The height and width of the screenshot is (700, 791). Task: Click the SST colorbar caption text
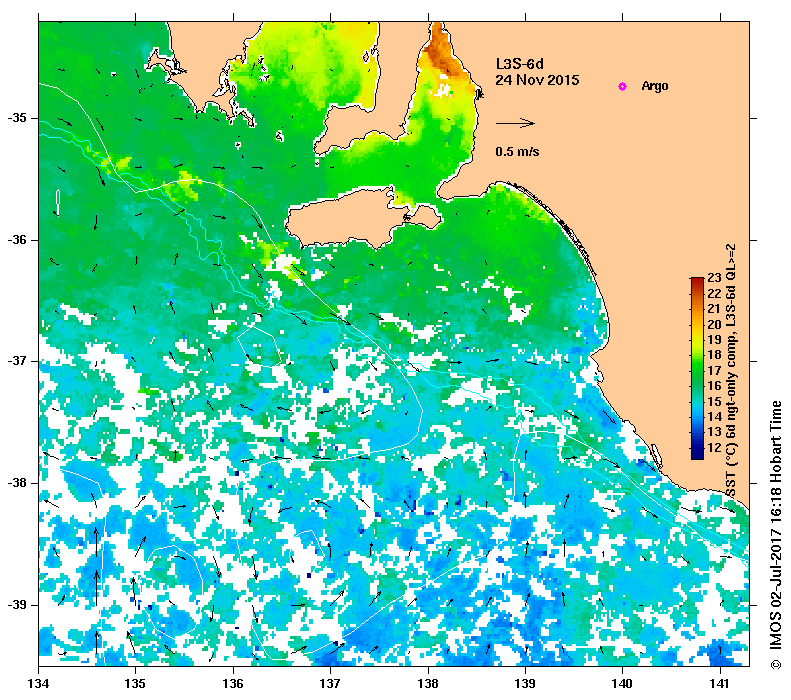731,370
